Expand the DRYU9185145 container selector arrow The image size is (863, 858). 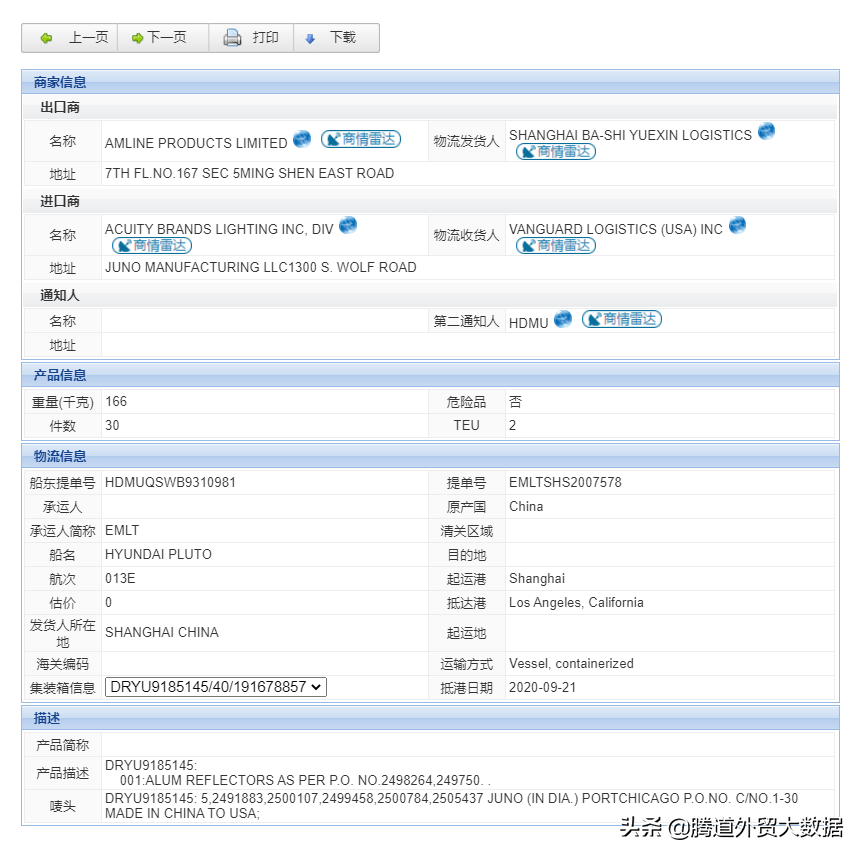click(x=318, y=687)
